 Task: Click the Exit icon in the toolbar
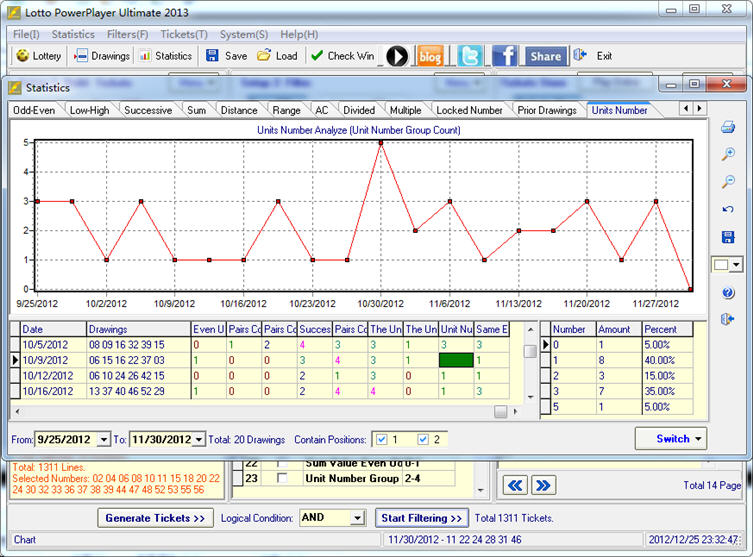coord(580,55)
